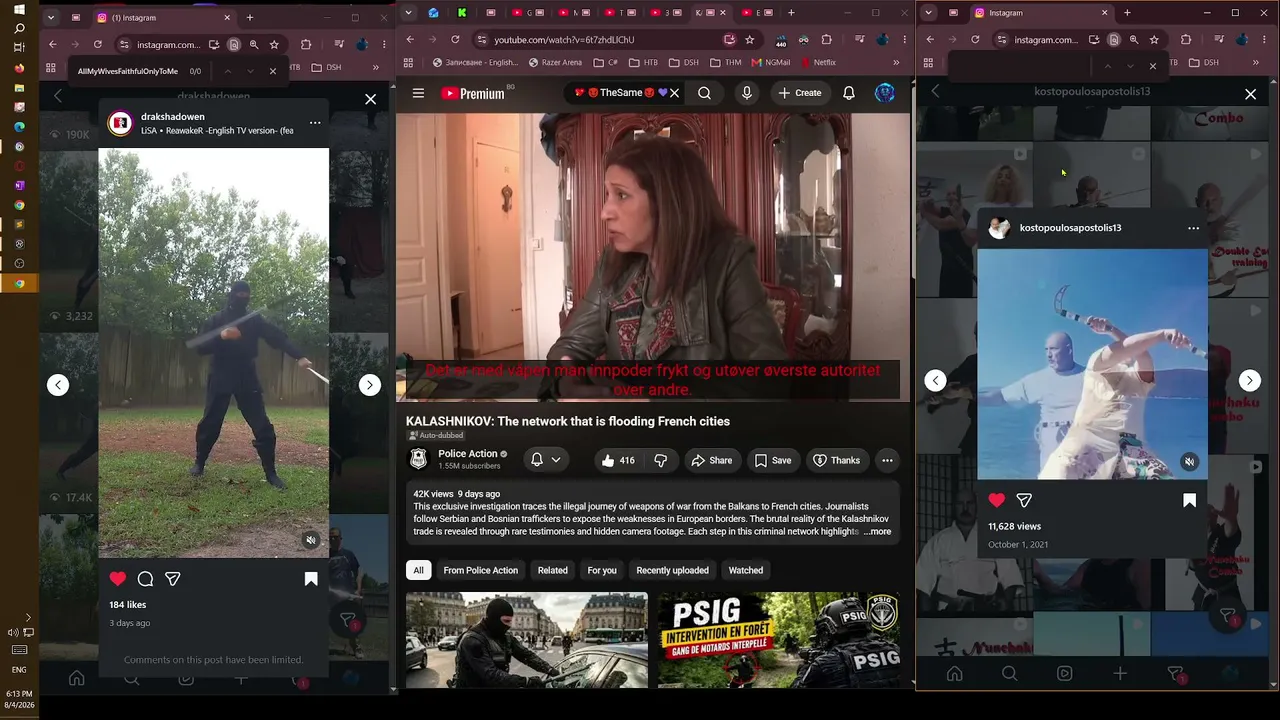The width and height of the screenshot is (1280, 720).
Task: Open the PSIG Intervention en Forêt thumbnail
Action: pos(779,640)
